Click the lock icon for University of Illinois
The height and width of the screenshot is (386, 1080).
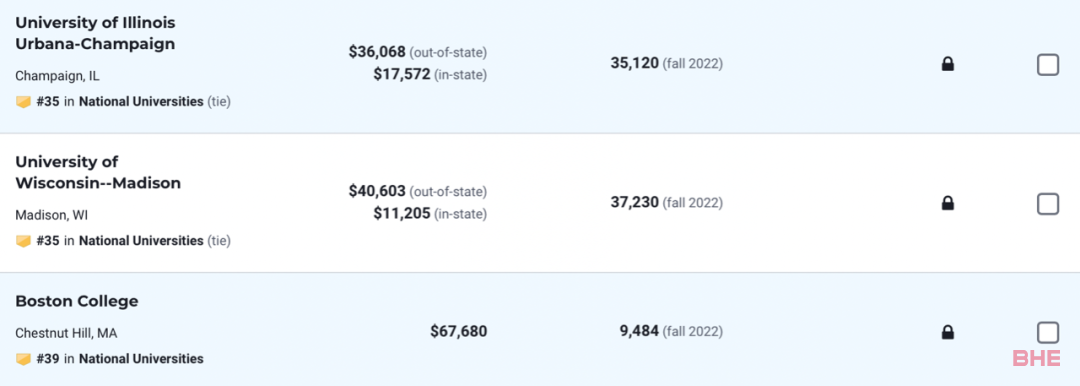point(948,65)
